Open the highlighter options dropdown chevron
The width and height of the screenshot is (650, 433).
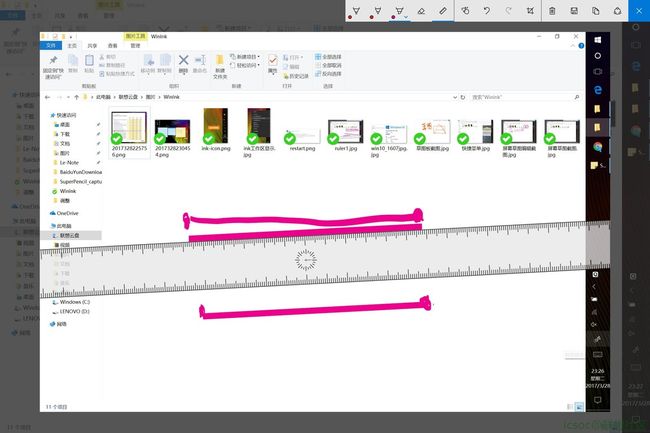tap(406, 17)
